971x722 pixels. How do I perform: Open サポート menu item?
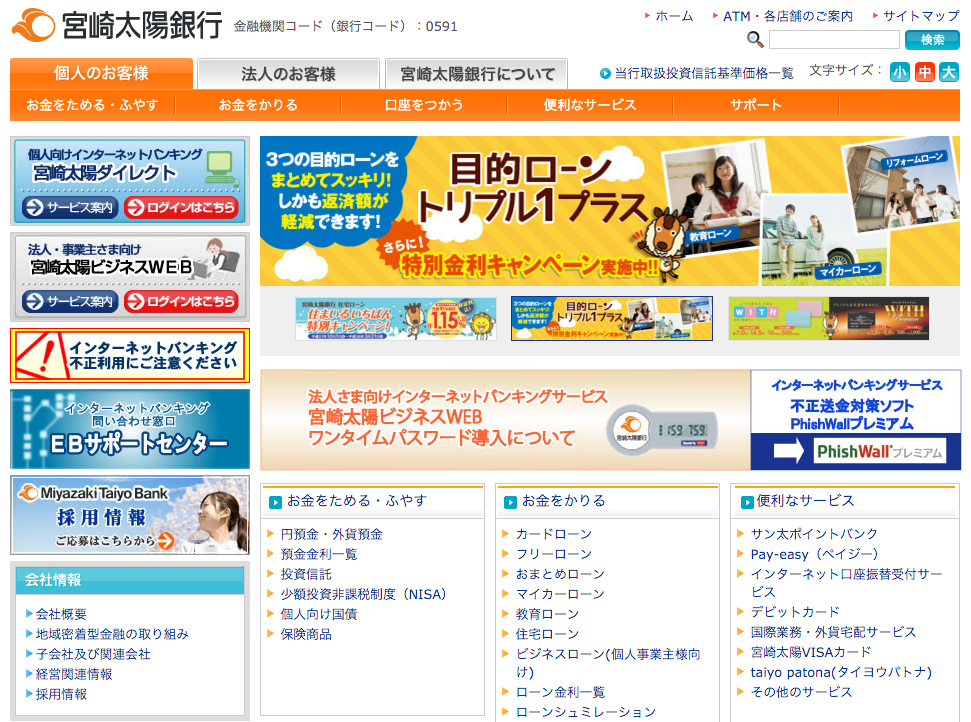(756, 105)
